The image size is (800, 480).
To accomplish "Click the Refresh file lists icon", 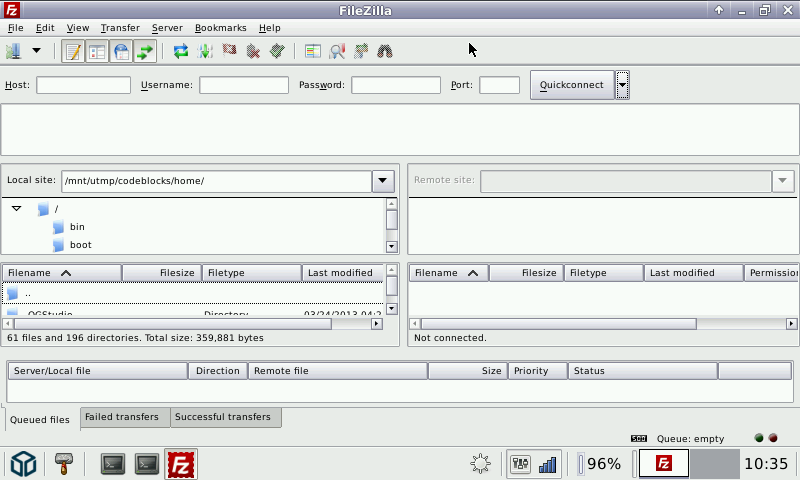I will click(181, 51).
